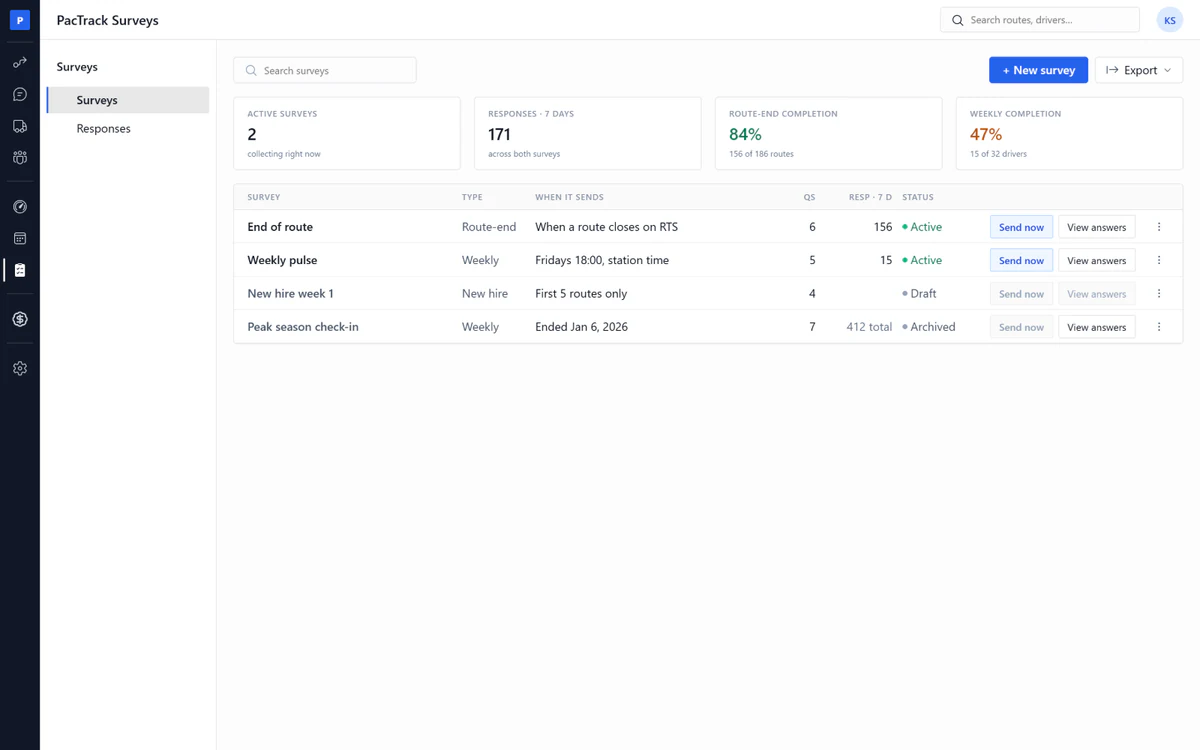View answers for Peak season check-in
Viewport: 1200px width, 750px height.
1096,327
